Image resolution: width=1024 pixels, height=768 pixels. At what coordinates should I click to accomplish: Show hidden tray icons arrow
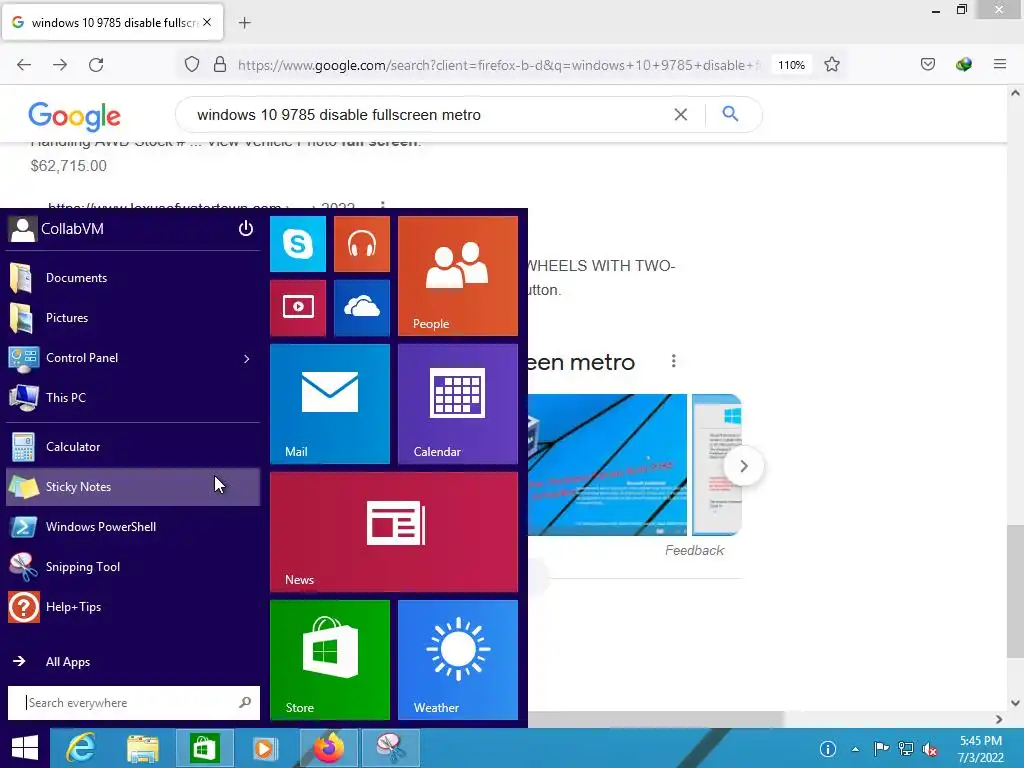(856, 749)
